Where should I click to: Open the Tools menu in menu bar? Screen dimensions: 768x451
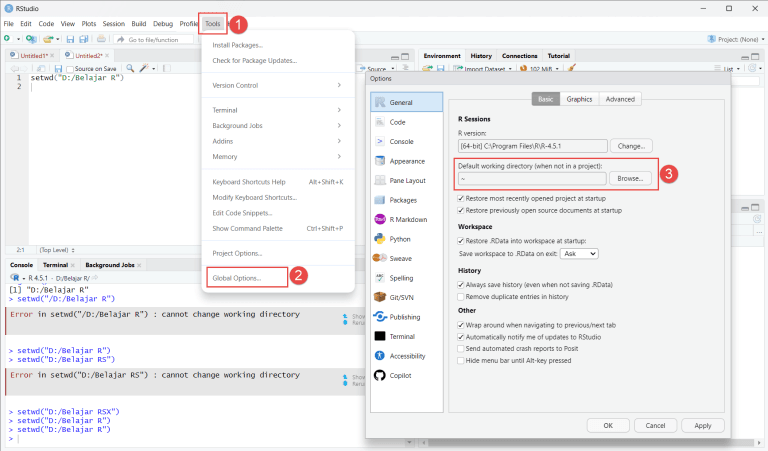point(213,24)
